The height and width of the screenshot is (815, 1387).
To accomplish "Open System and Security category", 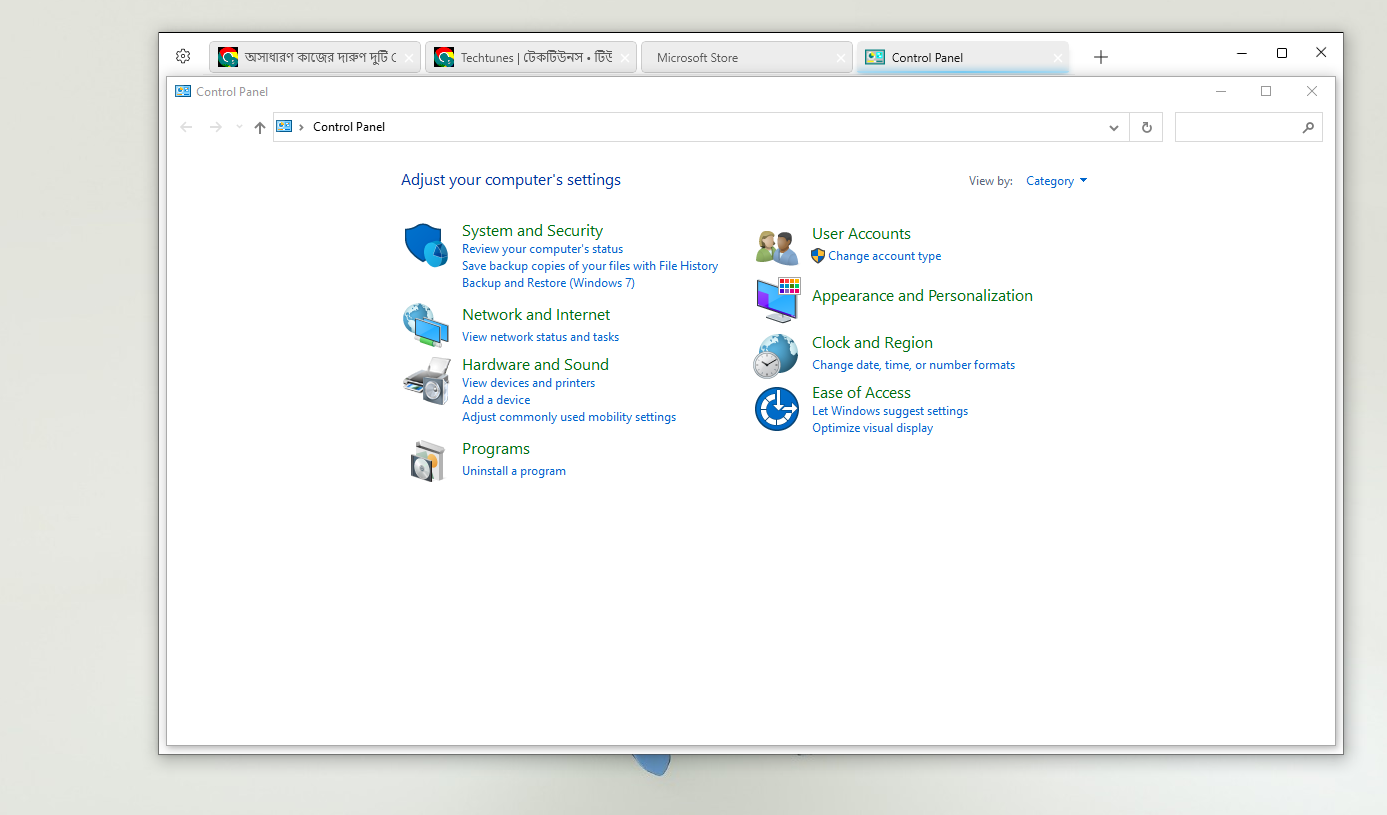I will pos(532,231).
